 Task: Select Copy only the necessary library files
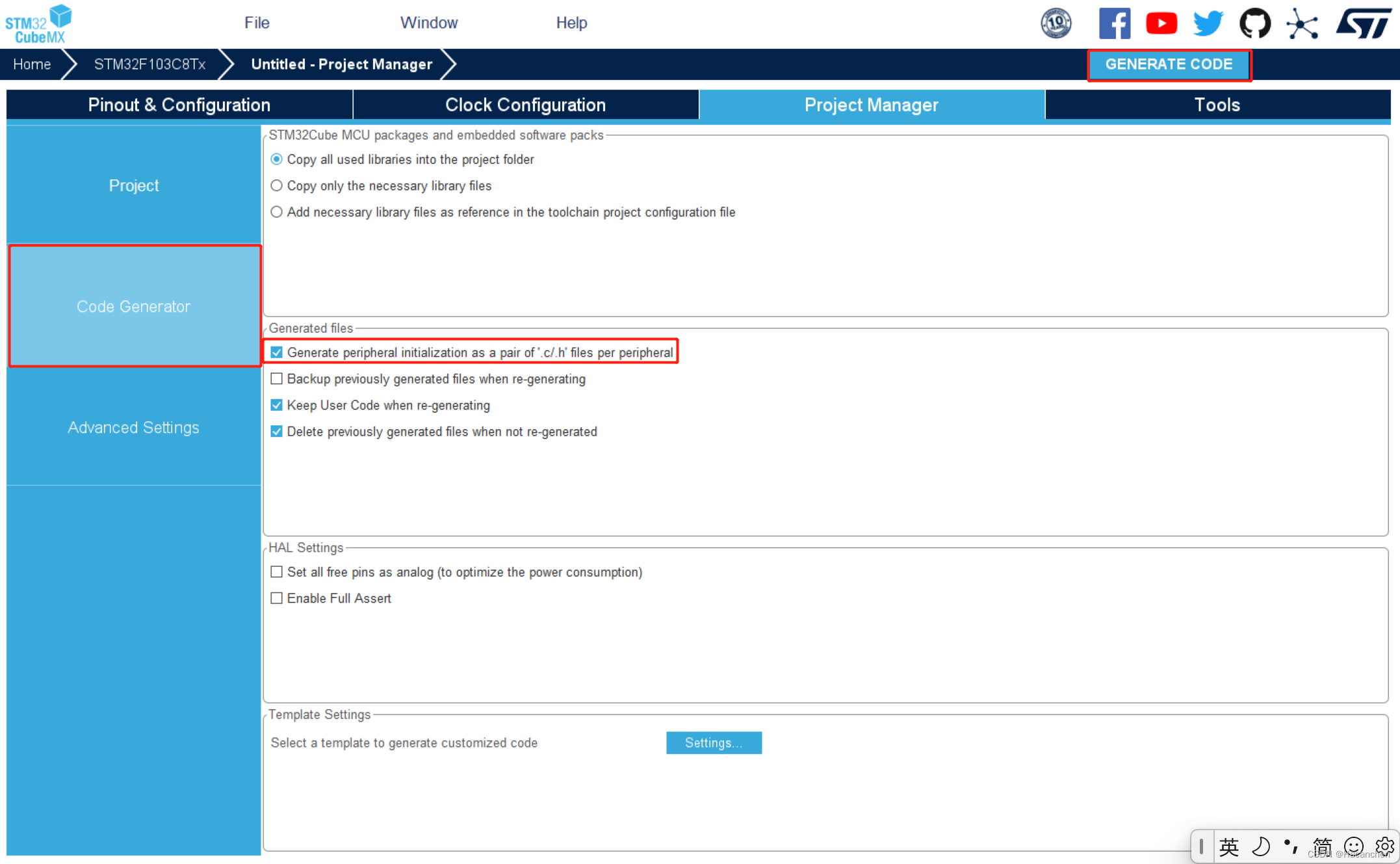pyautogui.click(x=277, y=186)
